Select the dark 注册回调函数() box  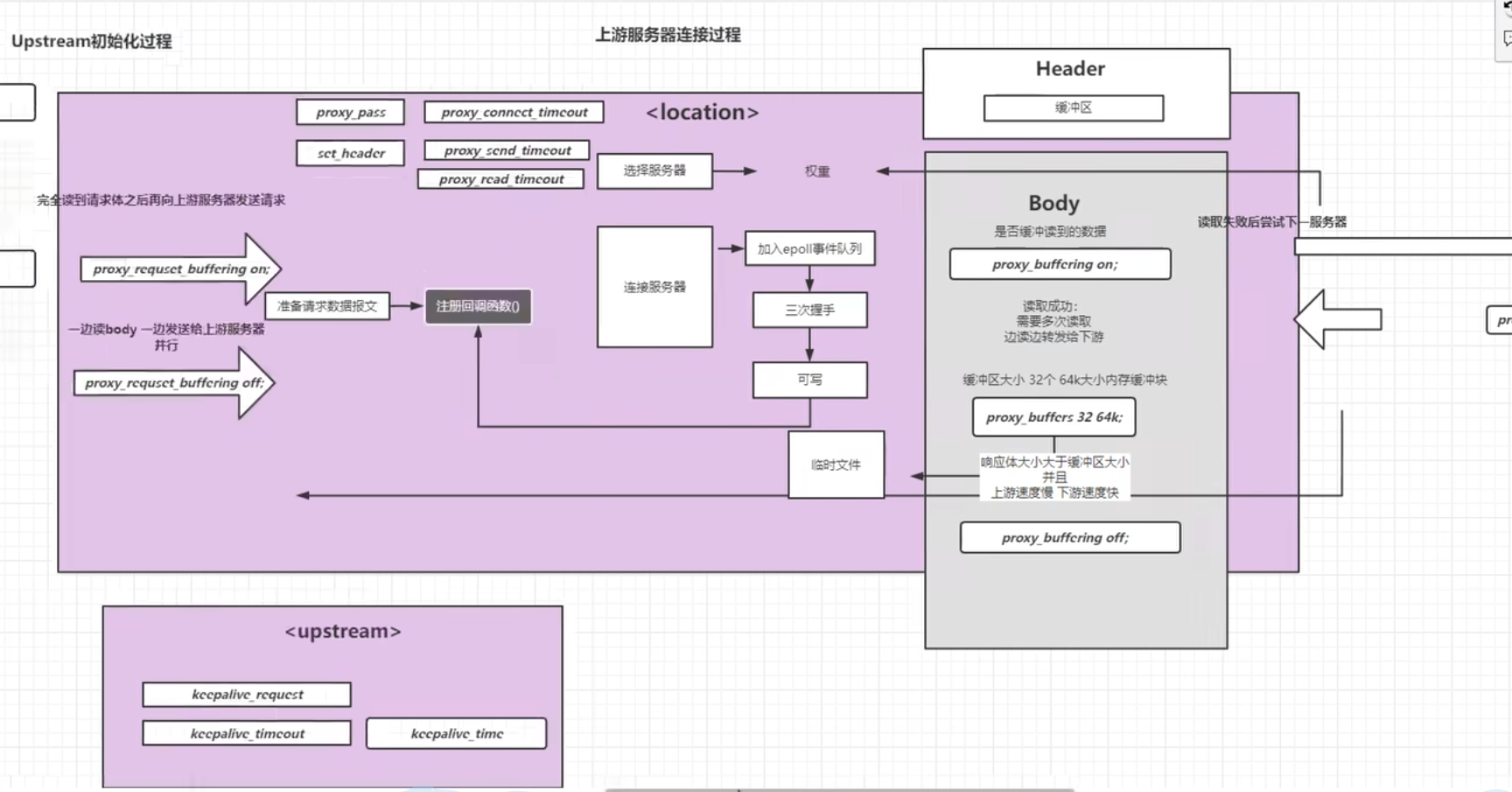point(478,306)
